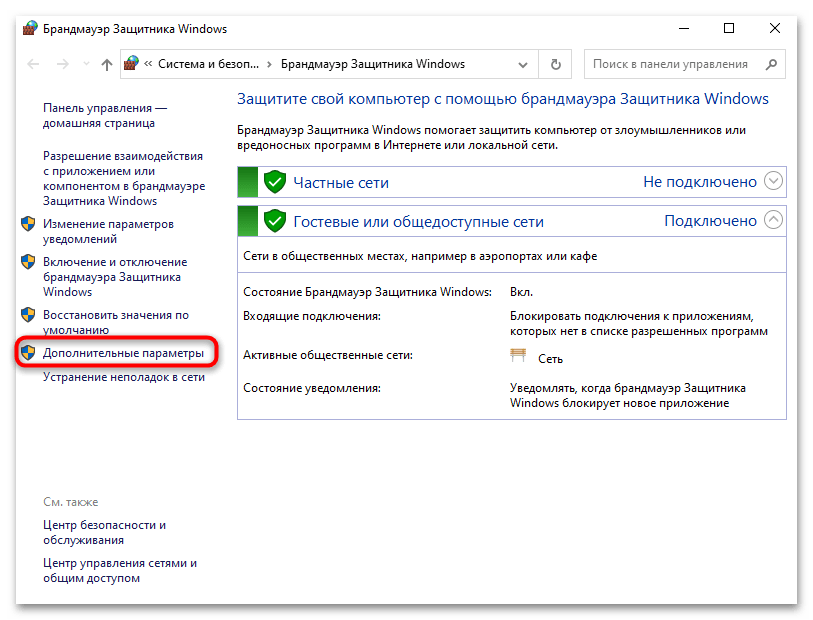Click the shield icon beside Дополнительные параметры
Screen dimensions: 813x620
click(x=28, y=351)
